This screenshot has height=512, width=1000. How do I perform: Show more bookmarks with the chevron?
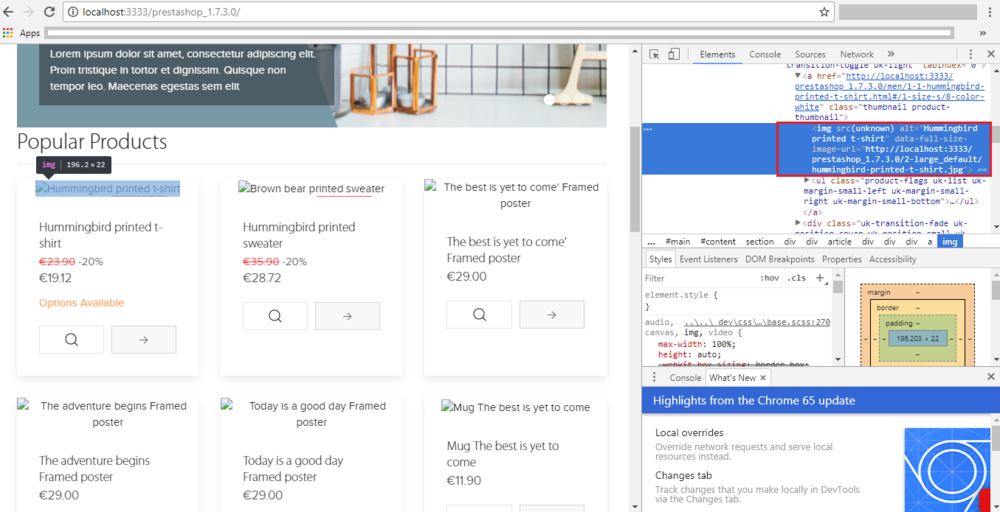(x=983, y=33)
